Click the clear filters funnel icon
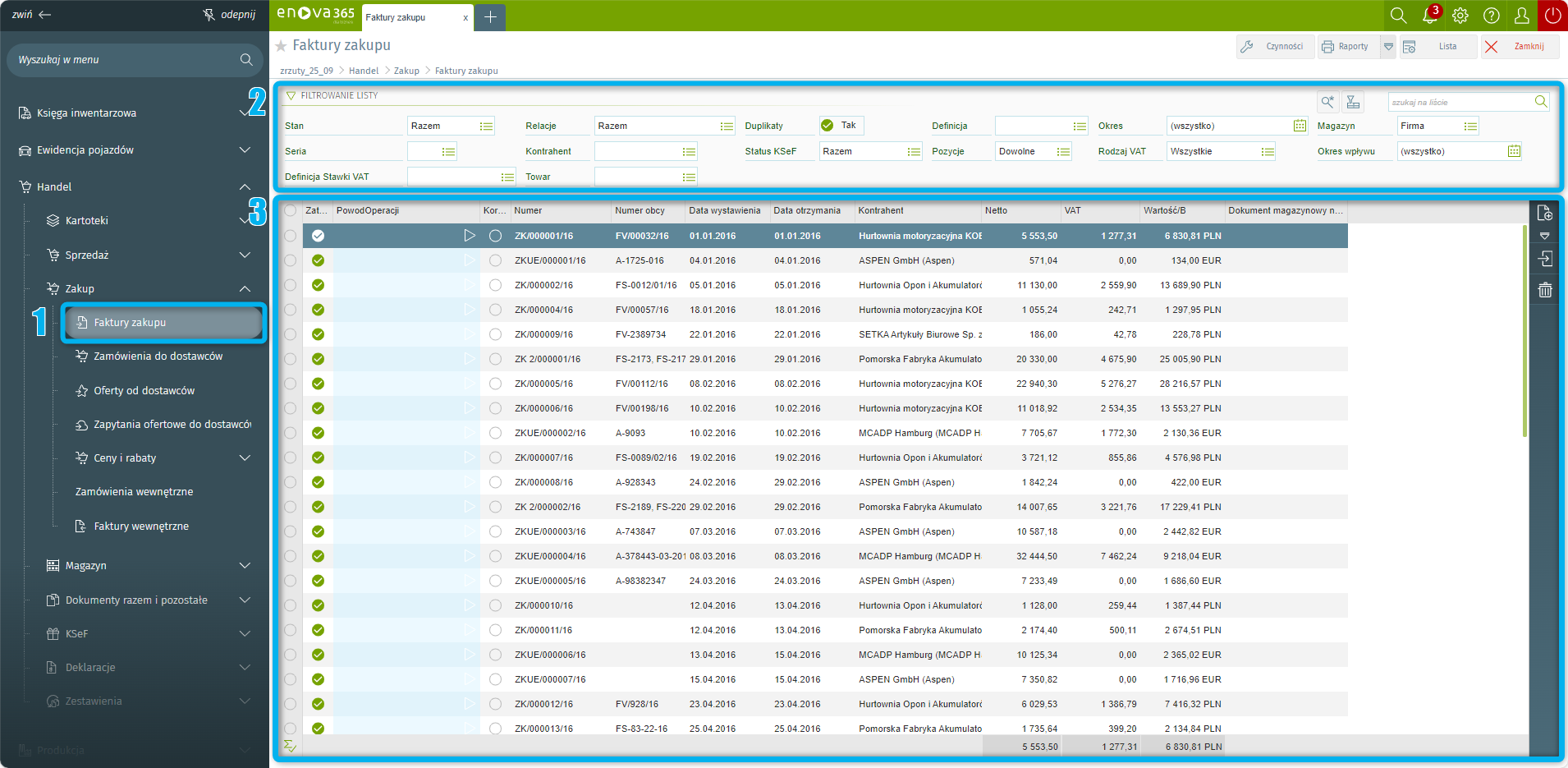1568x768 pixels. [x=1353, y=102]
